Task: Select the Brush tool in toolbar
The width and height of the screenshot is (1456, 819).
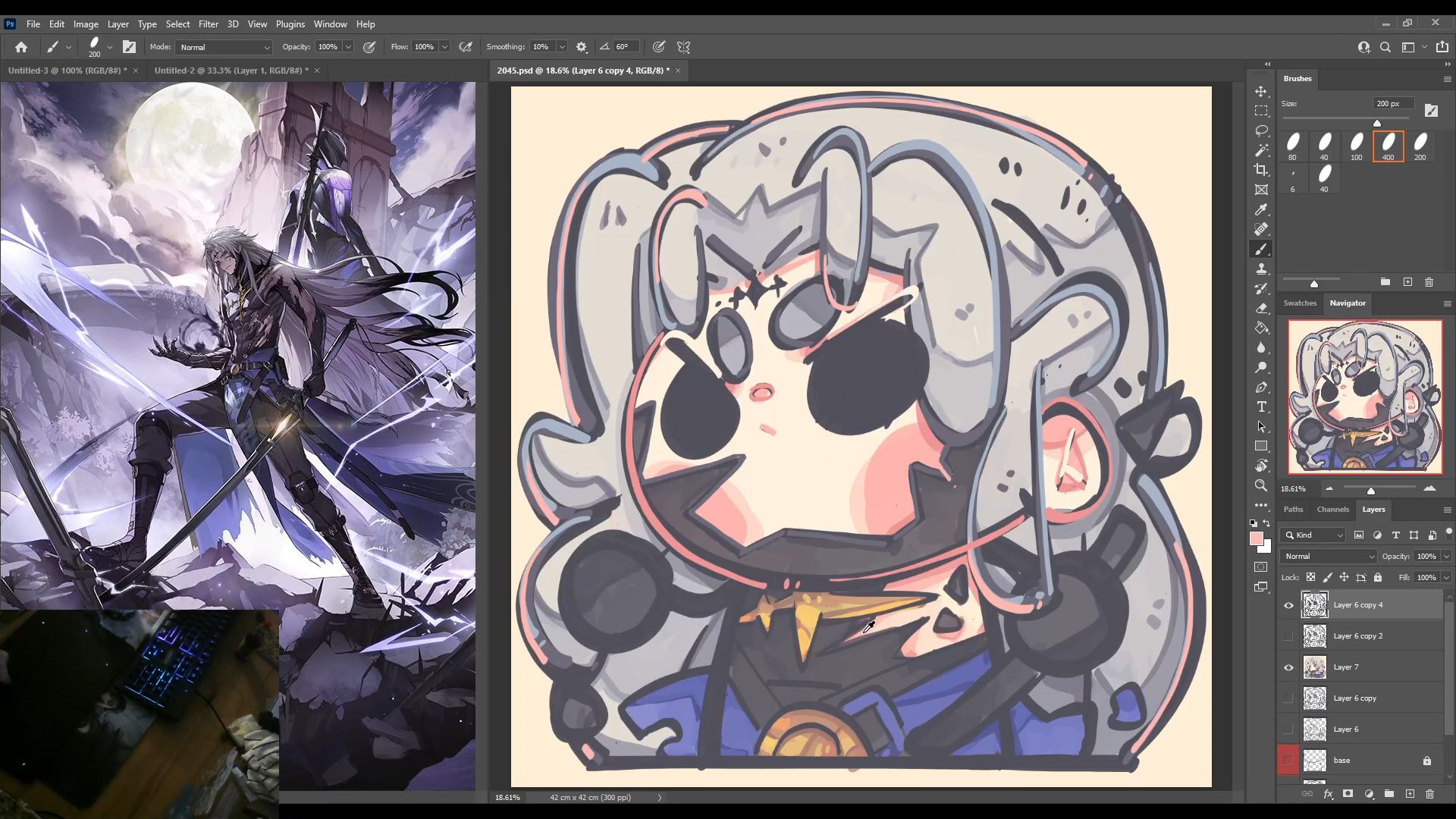Action: pyautogui.click(x=1261, y=249)
